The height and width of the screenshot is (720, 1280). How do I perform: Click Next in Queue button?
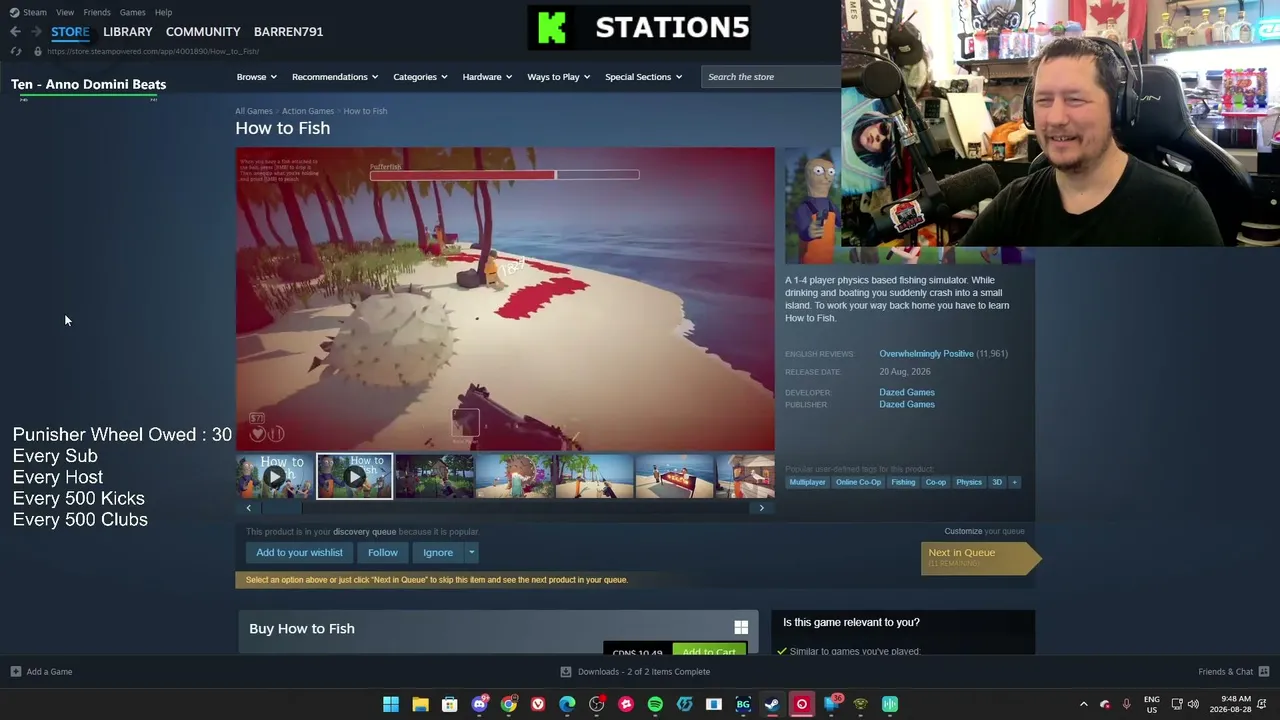(981, 557)
